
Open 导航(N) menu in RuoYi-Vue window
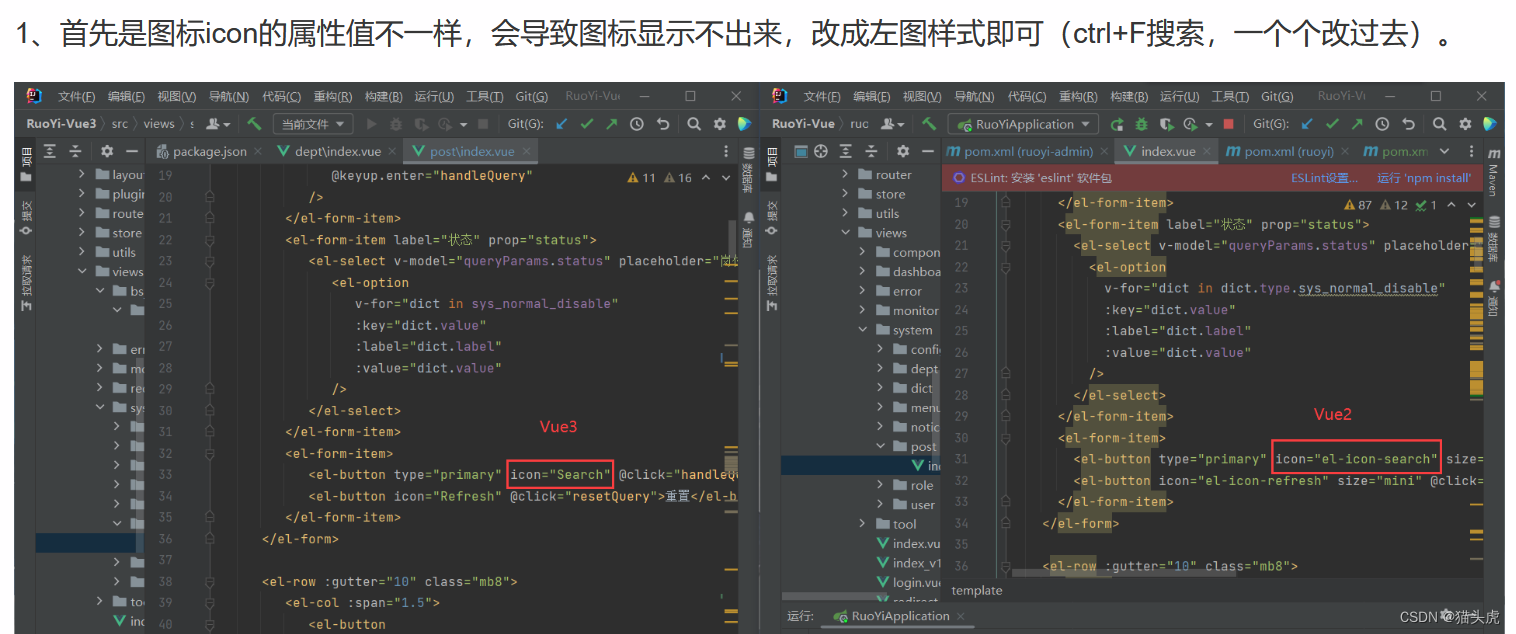click(x=974, y=97)
